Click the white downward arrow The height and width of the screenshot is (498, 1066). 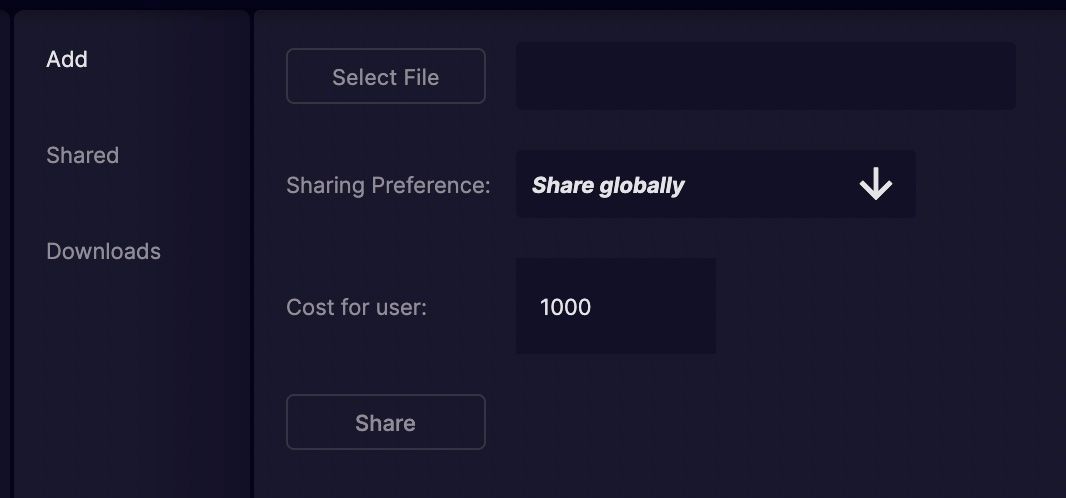(x=875, y=184)
